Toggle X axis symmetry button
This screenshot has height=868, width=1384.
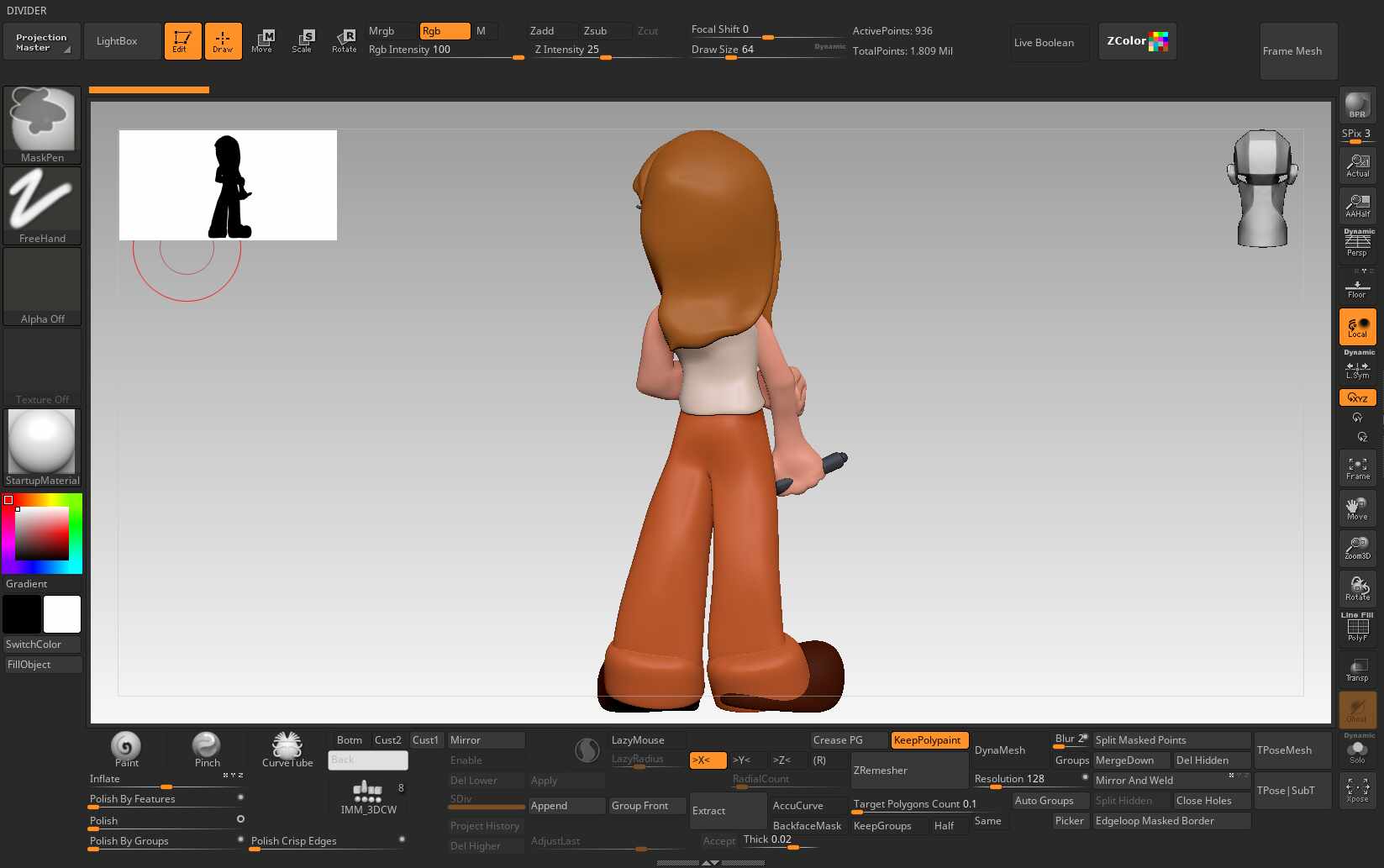tap(708, 760)
